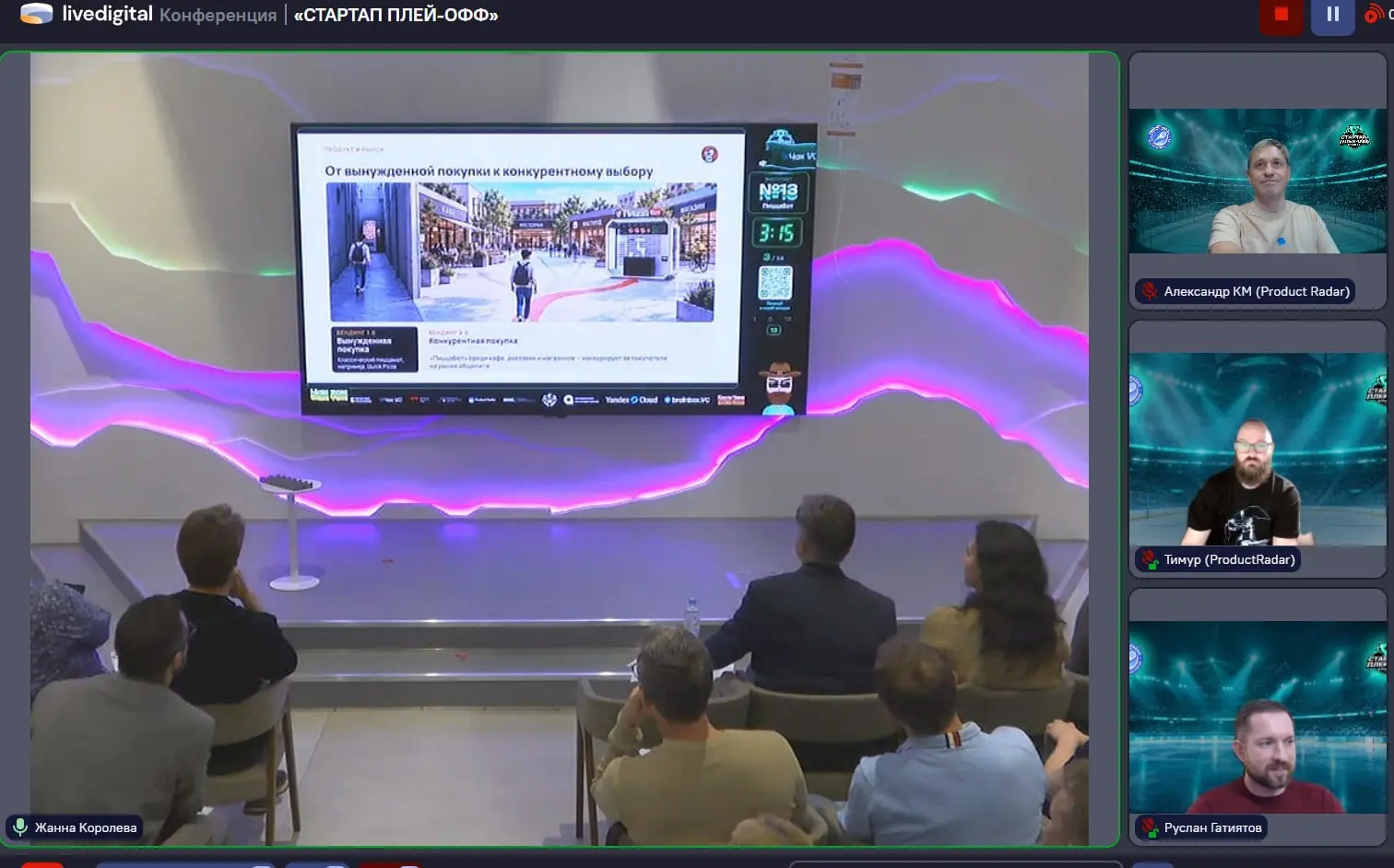Click the «СТАРТАП ПЛЕЙ-ОФФ» conference title

[x=396, y=15]
